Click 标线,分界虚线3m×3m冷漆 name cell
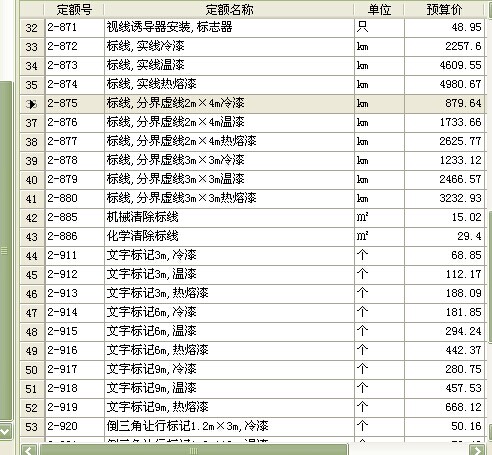Viewport: 492px width, 455px height. 229,161
